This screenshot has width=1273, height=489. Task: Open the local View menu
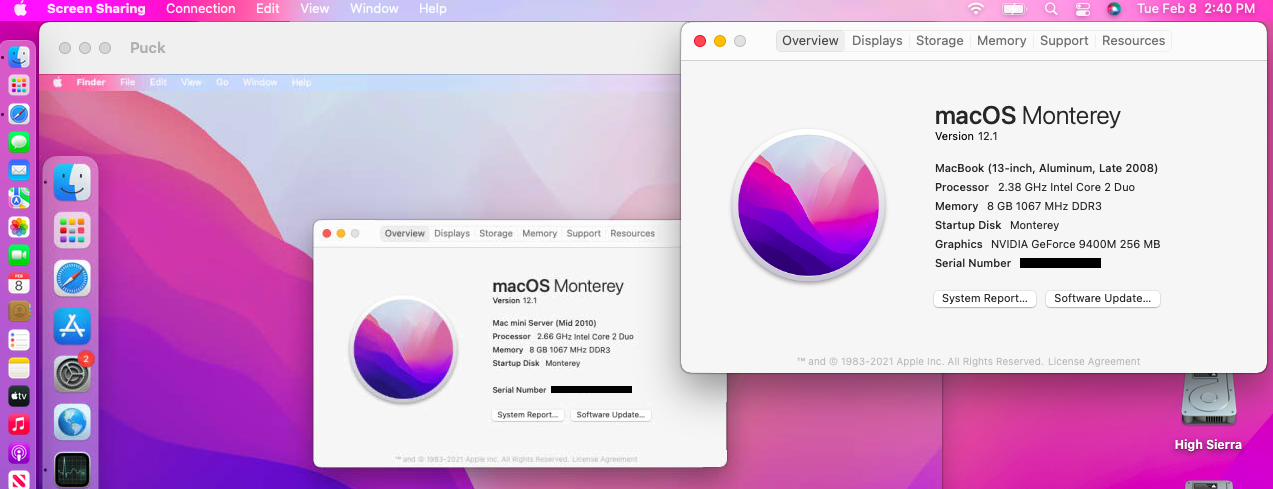tap(315, 9)
